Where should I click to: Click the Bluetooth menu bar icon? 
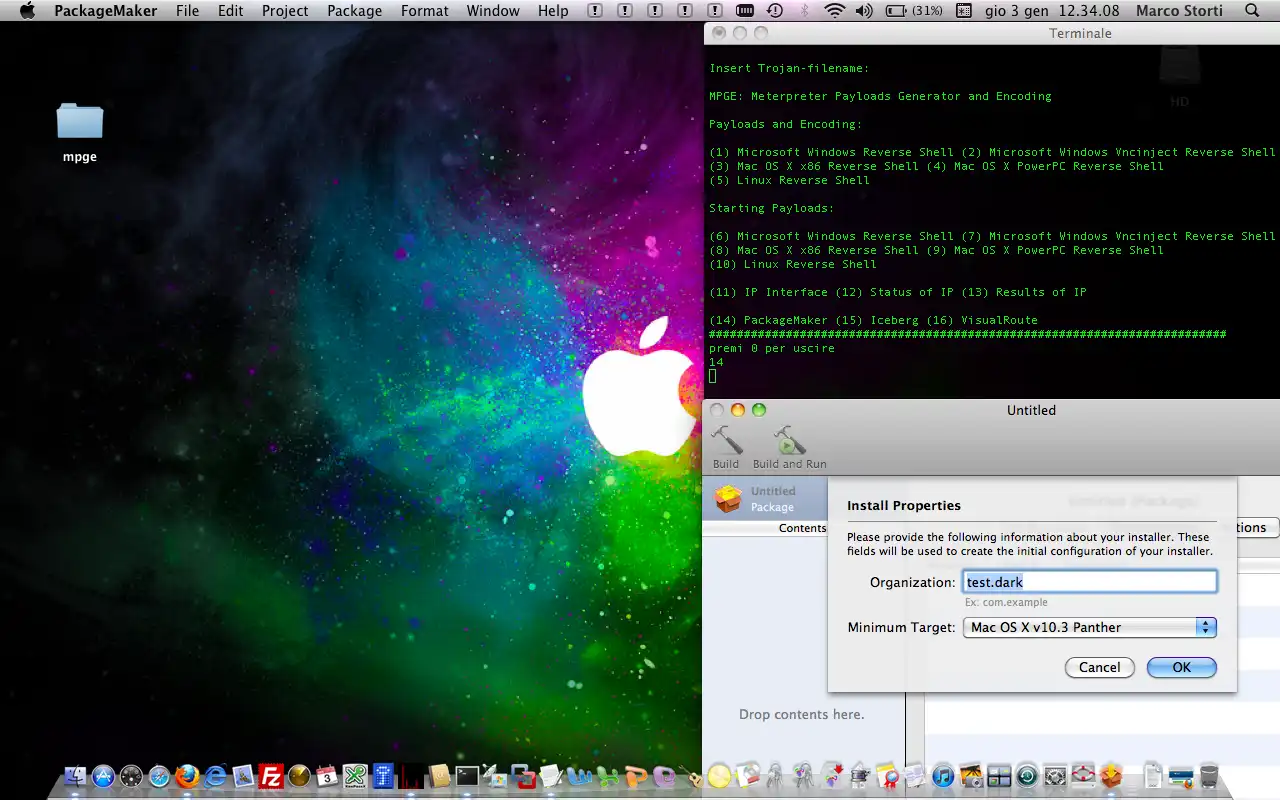[x=805, y=11]
